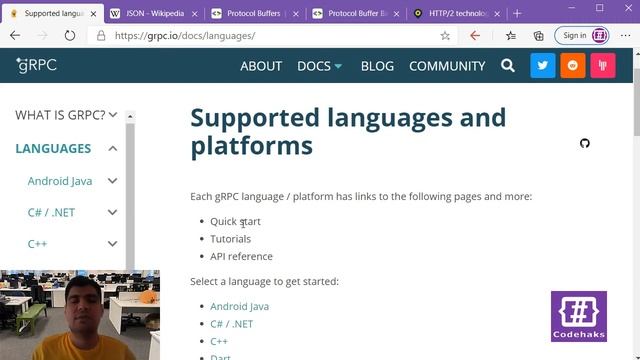Add this page to favorites with the star
This screenshot has width=640, height=360.
(445, 36)
